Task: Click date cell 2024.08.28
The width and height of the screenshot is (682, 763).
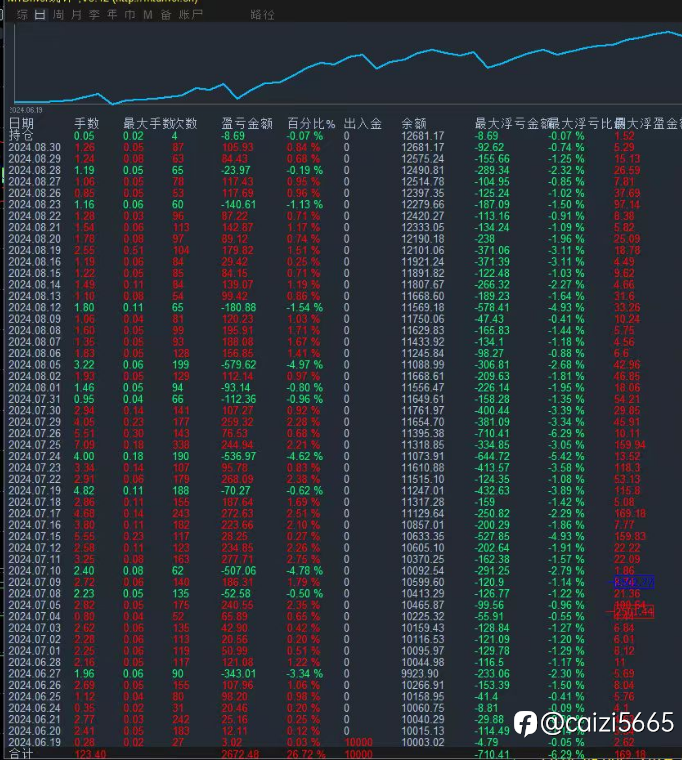Action: 35,170
